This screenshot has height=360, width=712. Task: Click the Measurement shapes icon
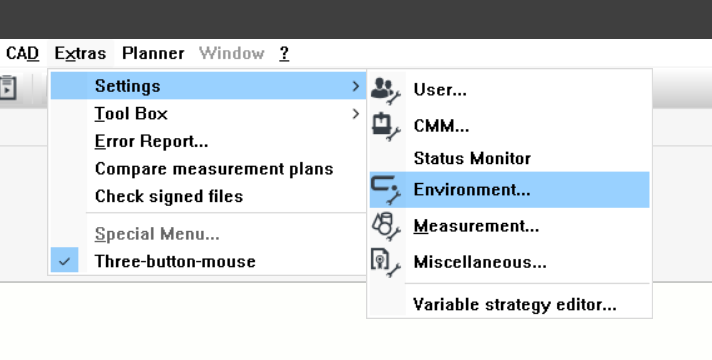pos(386,226)
